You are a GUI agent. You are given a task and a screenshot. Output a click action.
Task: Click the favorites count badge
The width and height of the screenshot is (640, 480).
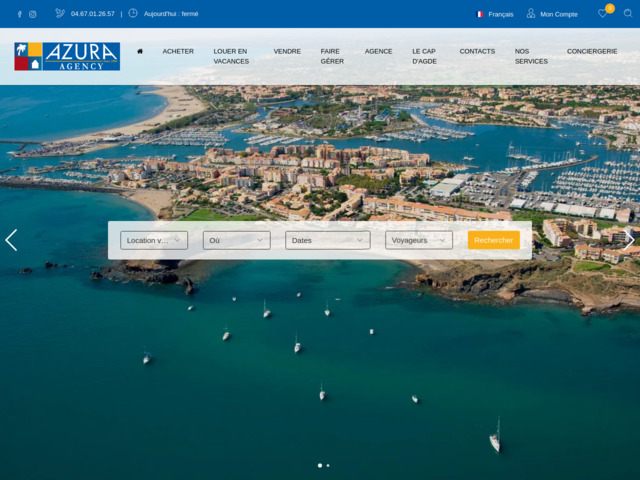pyautogui.click(x=610, y=8)
